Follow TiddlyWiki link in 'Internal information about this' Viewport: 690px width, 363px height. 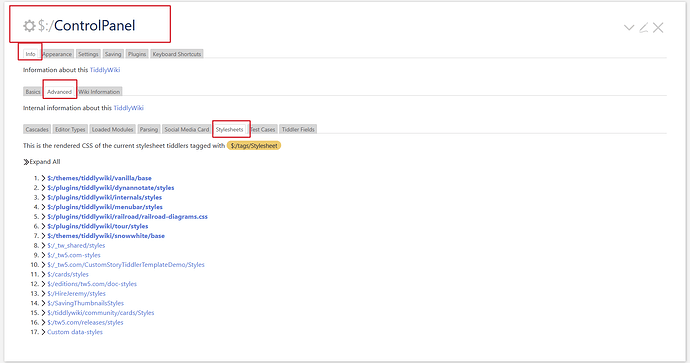pos(128,108)
